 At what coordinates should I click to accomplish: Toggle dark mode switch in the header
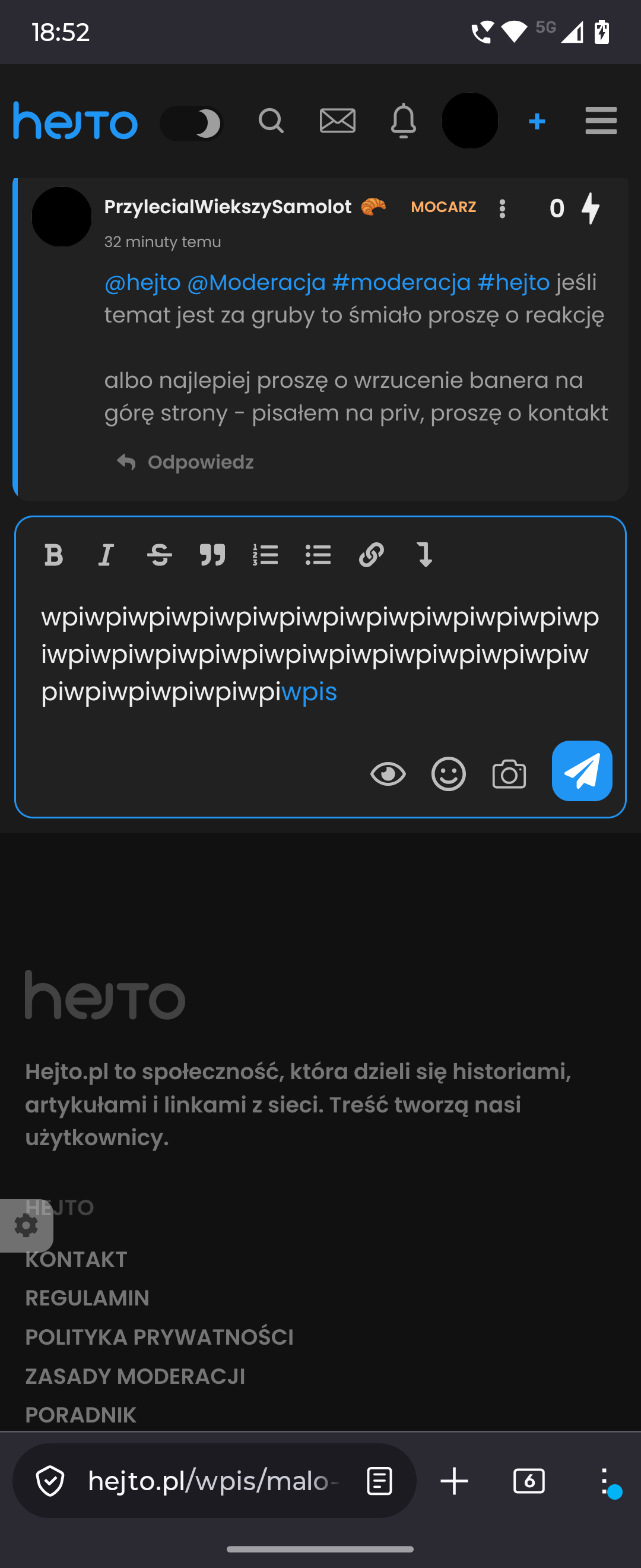(192, 124)
